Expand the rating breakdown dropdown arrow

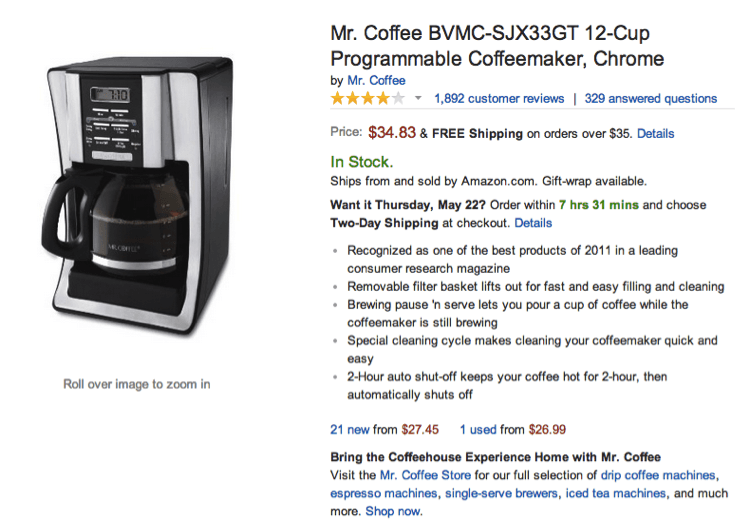coord(418,99)
